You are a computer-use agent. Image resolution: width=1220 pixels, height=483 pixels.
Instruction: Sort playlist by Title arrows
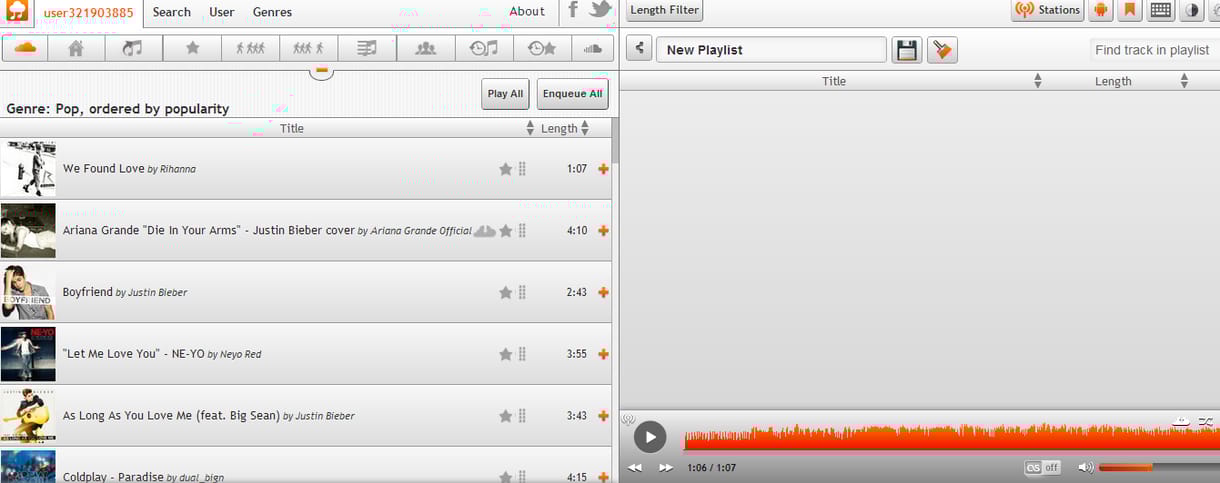[1037, 81]
